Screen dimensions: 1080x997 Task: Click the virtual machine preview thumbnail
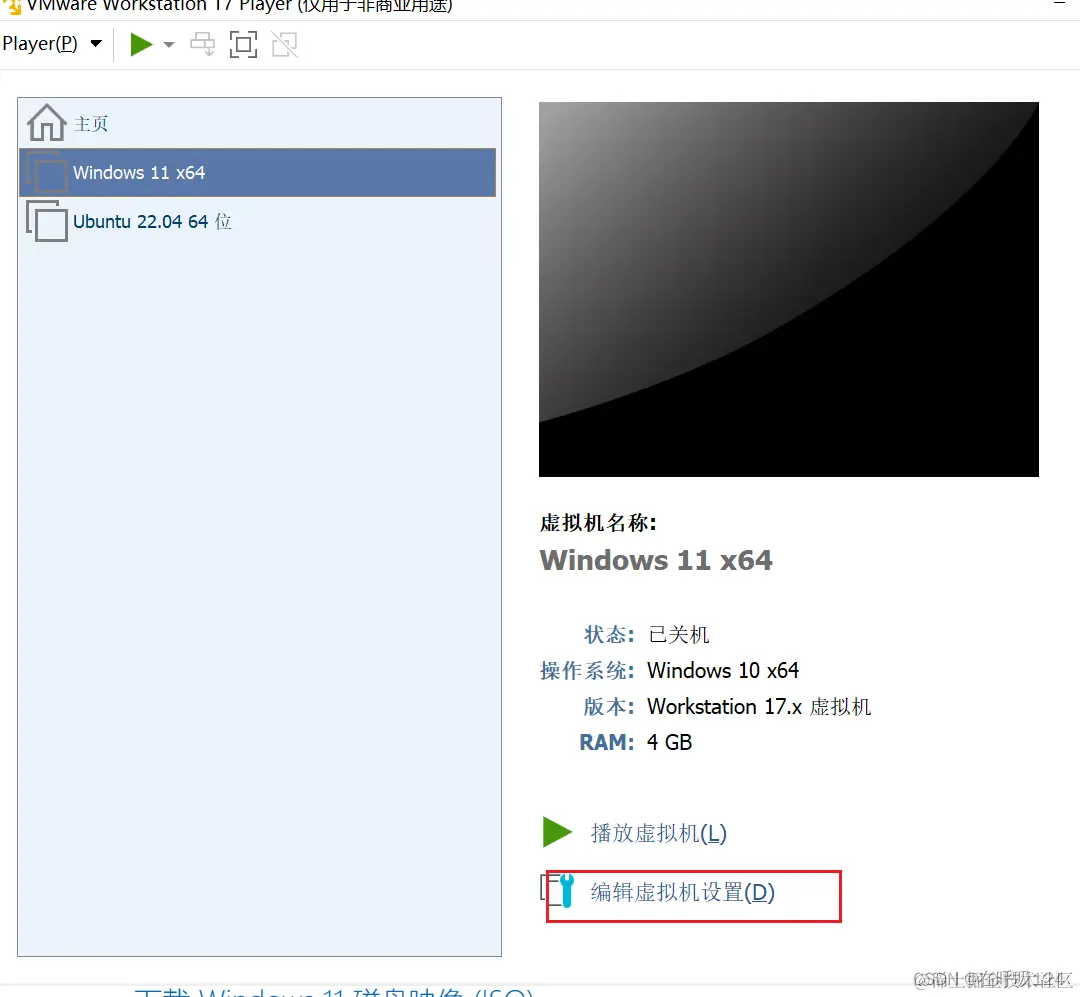coord(789,289)
